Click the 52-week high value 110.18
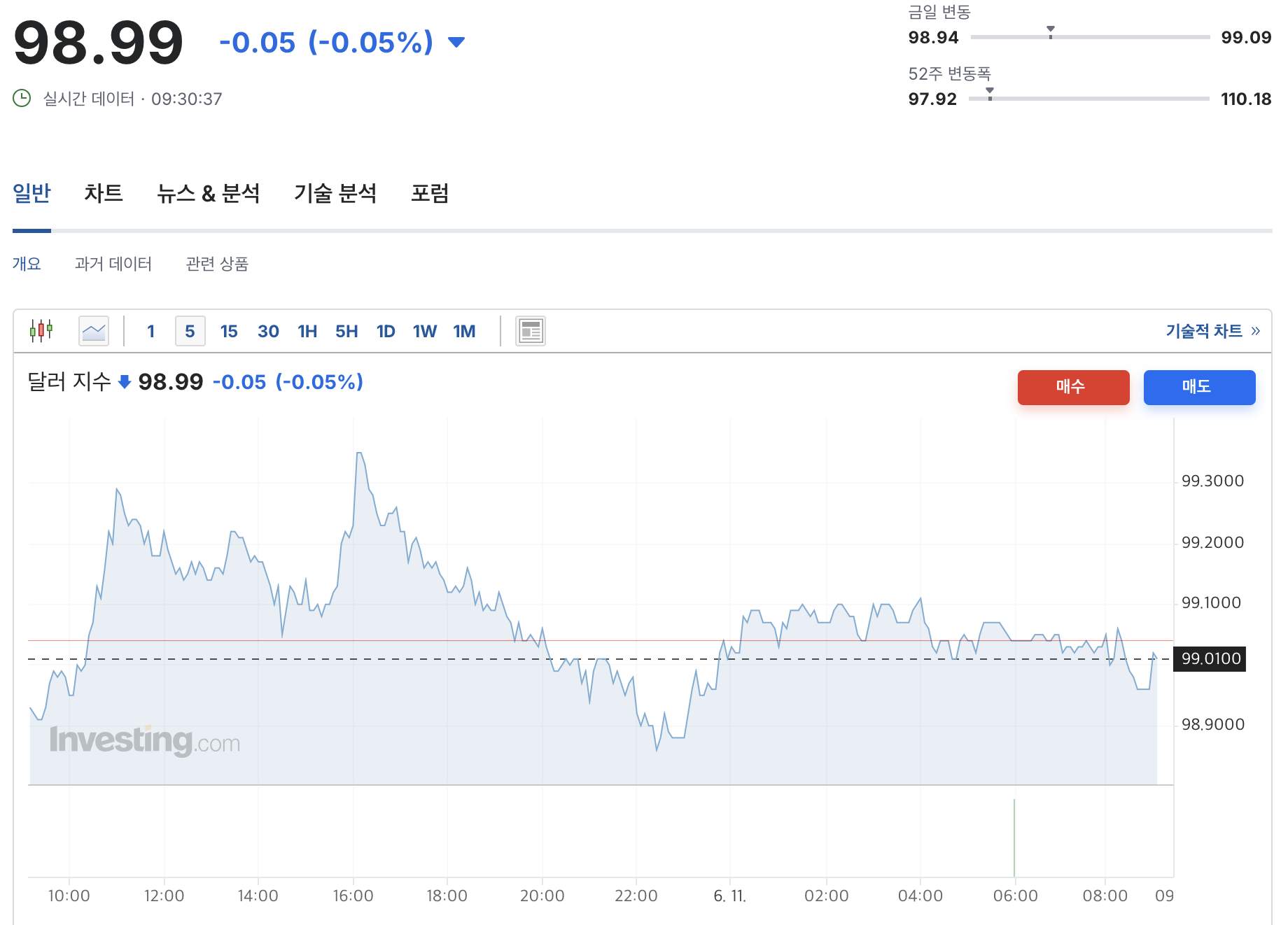 (x=1246, y=99)
